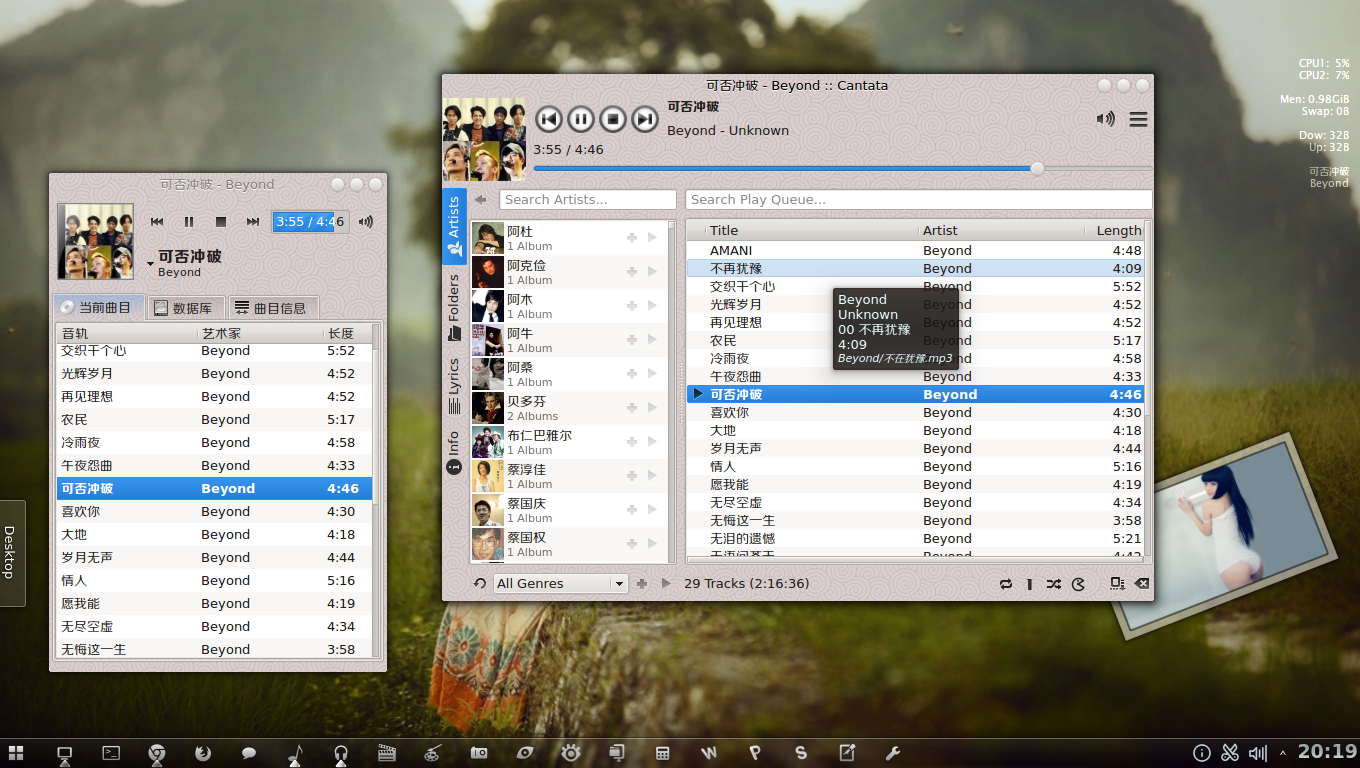Add artist 阿杜 to play queue
Image resolution: width=1360 pixels, height=768 pixels.
632,238
